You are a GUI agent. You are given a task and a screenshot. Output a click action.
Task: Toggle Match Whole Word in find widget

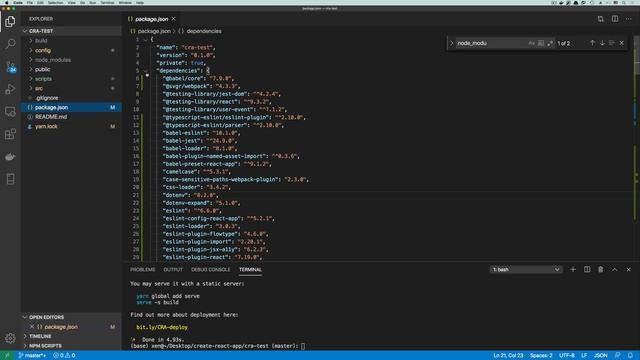(x=540, y=43)
